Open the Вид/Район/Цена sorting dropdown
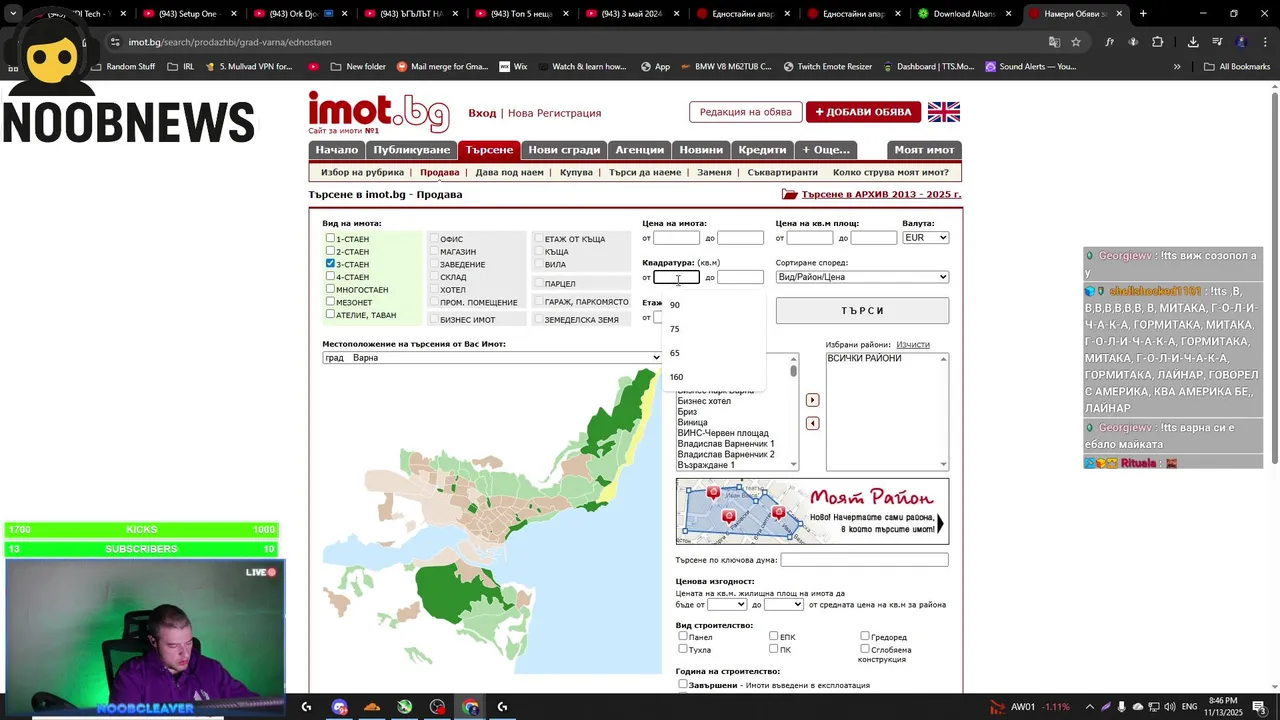Image resolution: width=1280 pixels, height=720 pixels. coord(862,277)
